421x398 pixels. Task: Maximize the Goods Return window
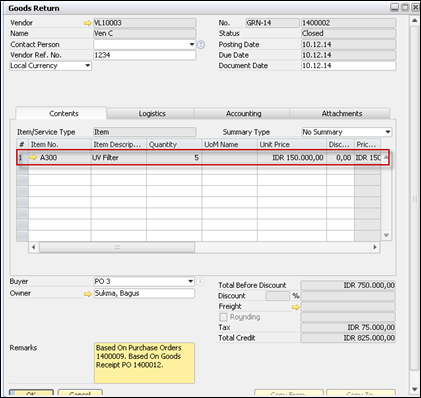pyautogui.click(x=405, y=8)
